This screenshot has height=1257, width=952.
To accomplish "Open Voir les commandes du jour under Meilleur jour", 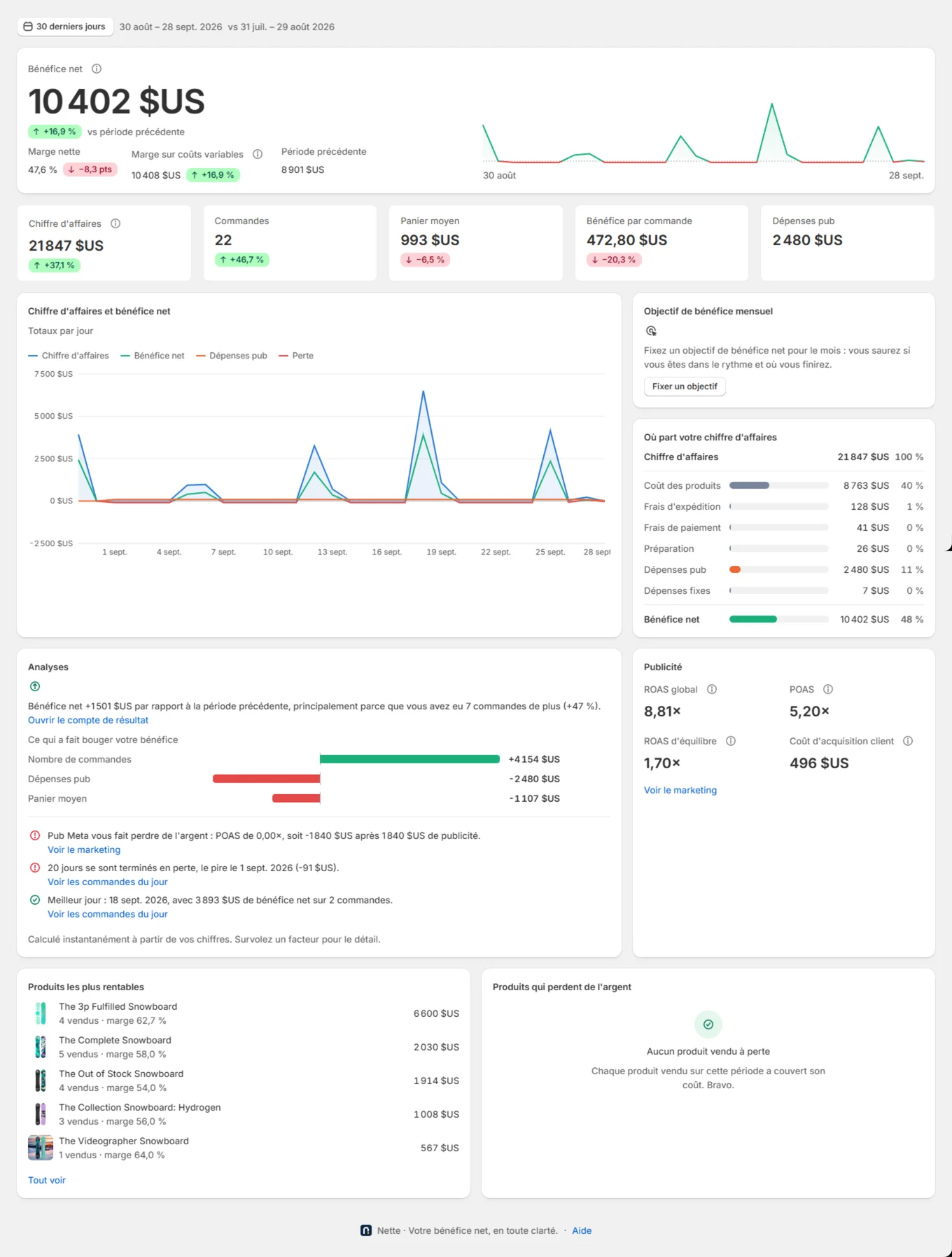I will coord(108,914).
